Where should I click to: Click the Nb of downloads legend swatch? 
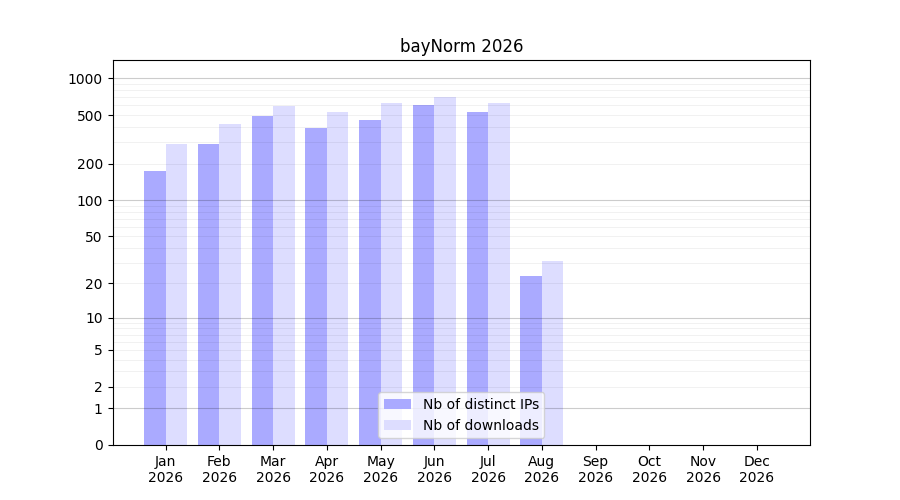(397, 425)
